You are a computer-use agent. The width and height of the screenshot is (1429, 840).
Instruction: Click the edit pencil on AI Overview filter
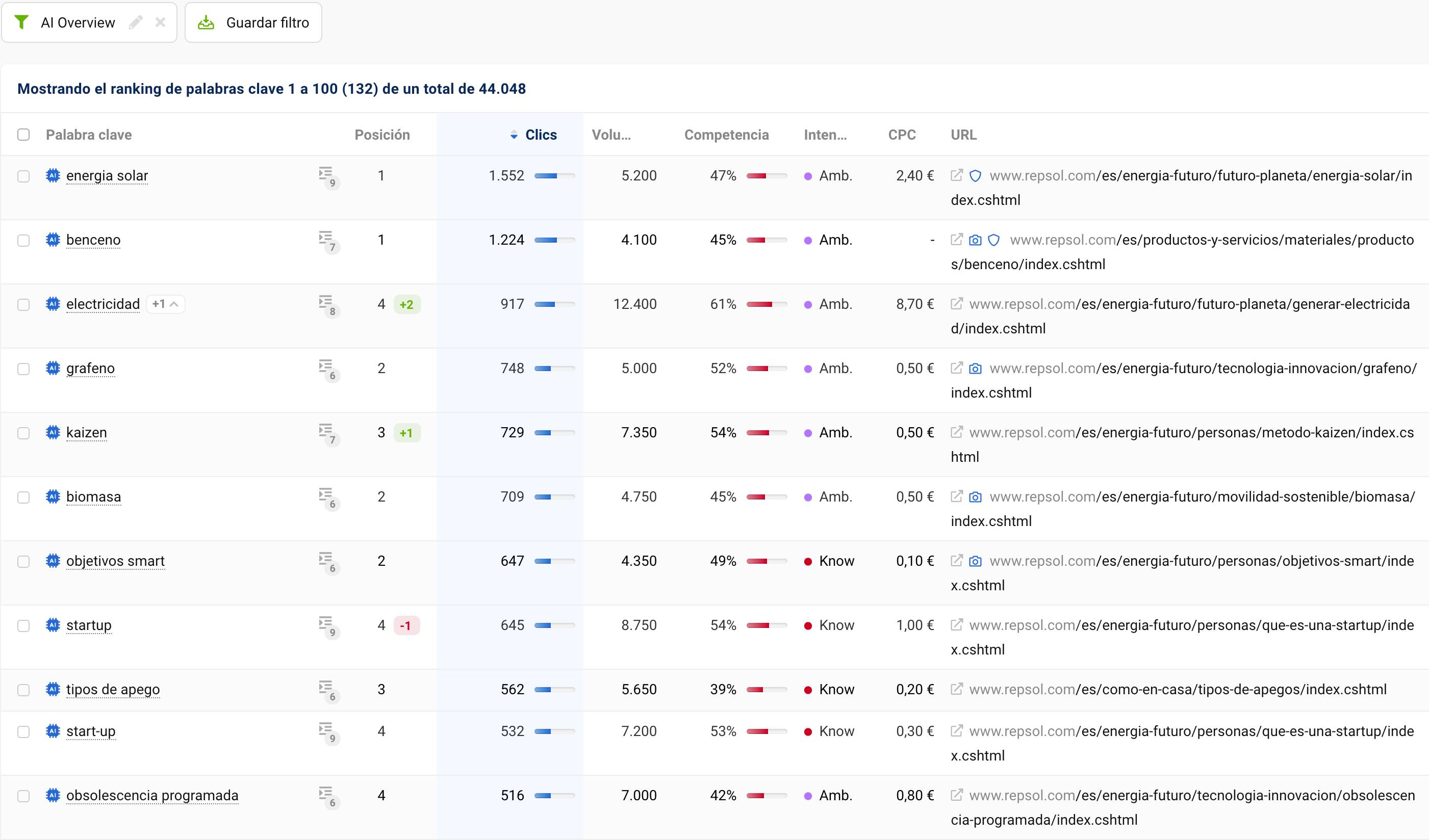(136, 22)
